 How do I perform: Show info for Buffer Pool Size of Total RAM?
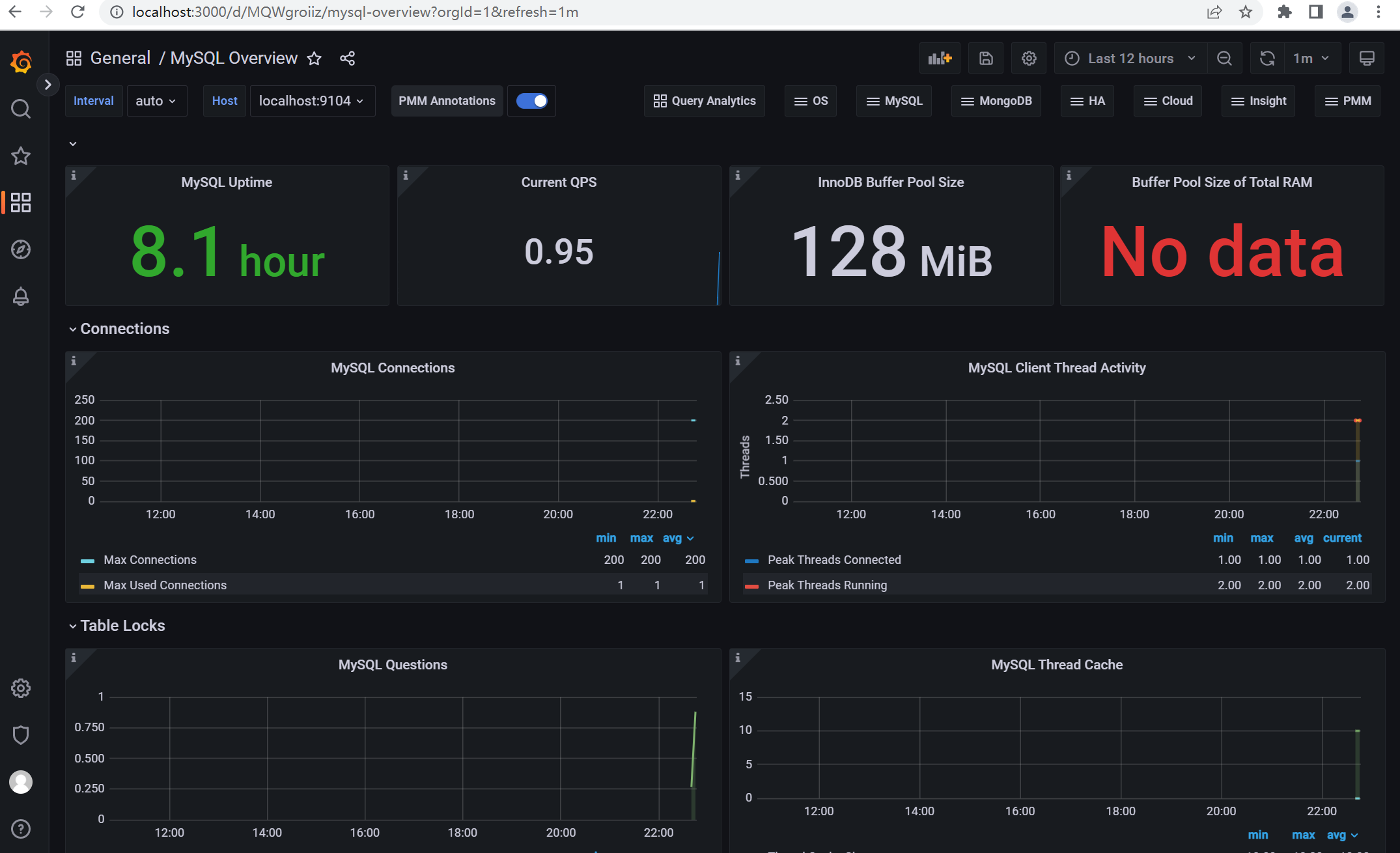pos(1069,175)
